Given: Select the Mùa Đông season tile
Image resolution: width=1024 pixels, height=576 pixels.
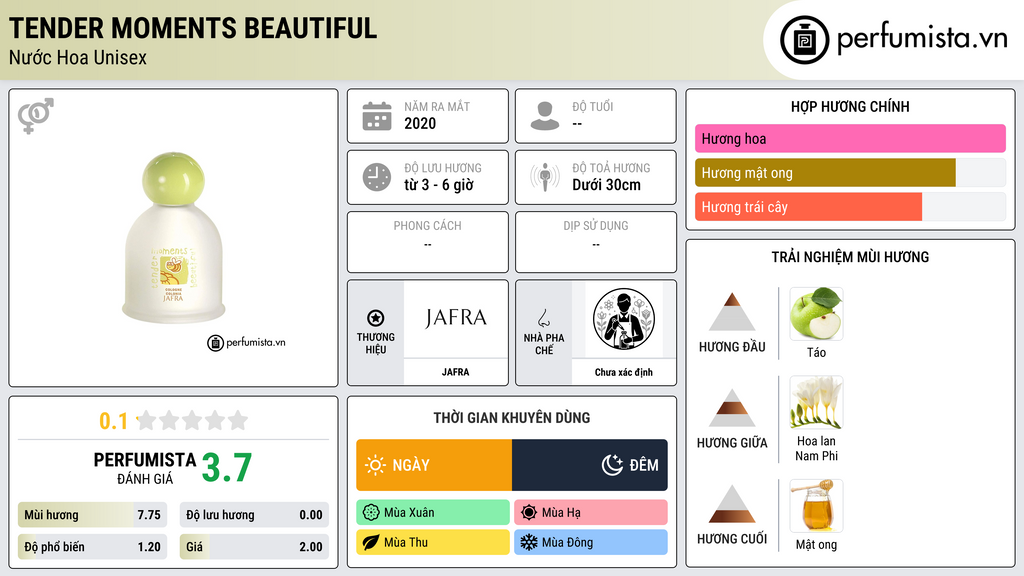Looking at the screenshot, I should click(x=591, y=542).
